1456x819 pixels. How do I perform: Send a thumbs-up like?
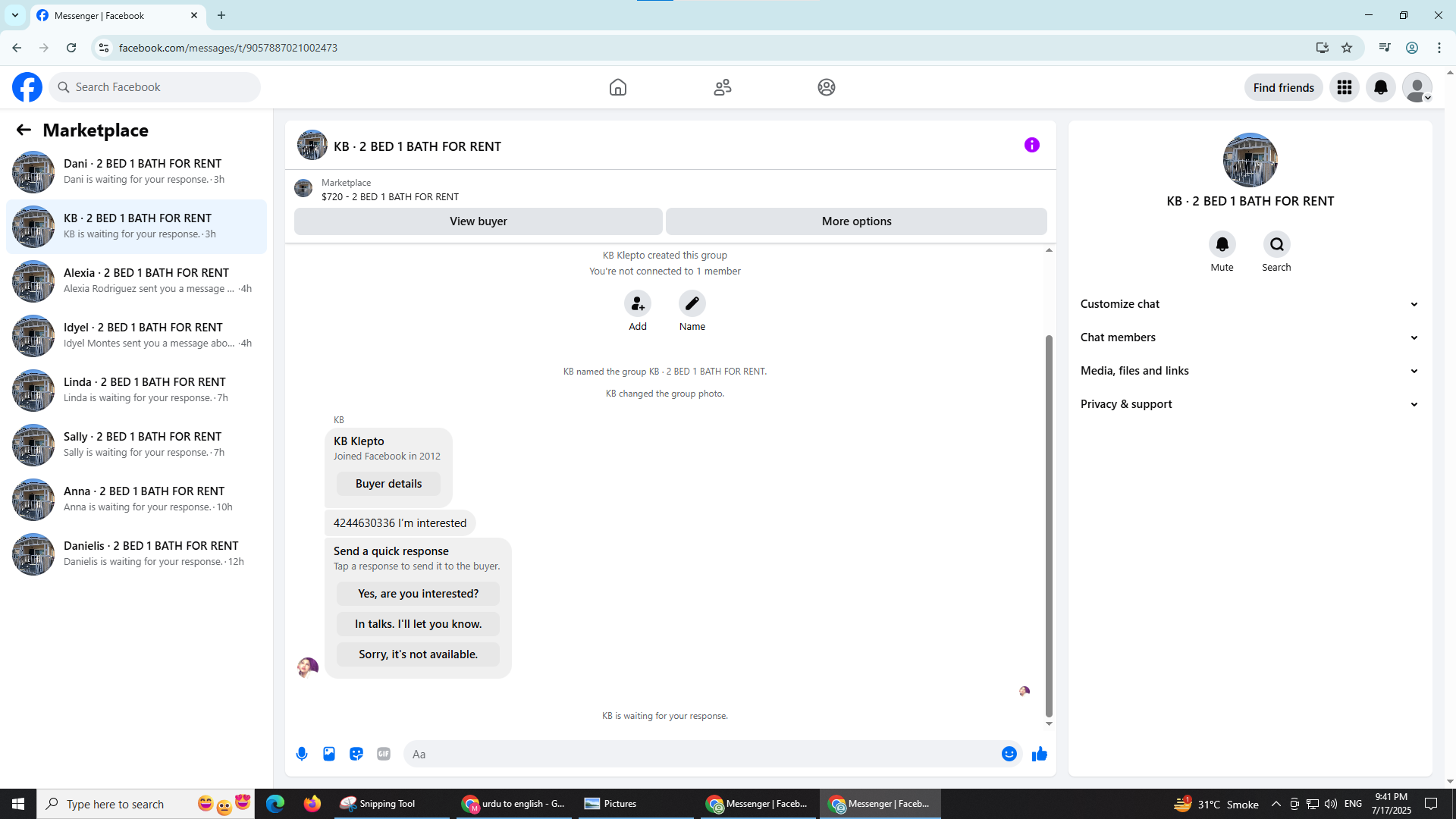(x=1040, y=754)
